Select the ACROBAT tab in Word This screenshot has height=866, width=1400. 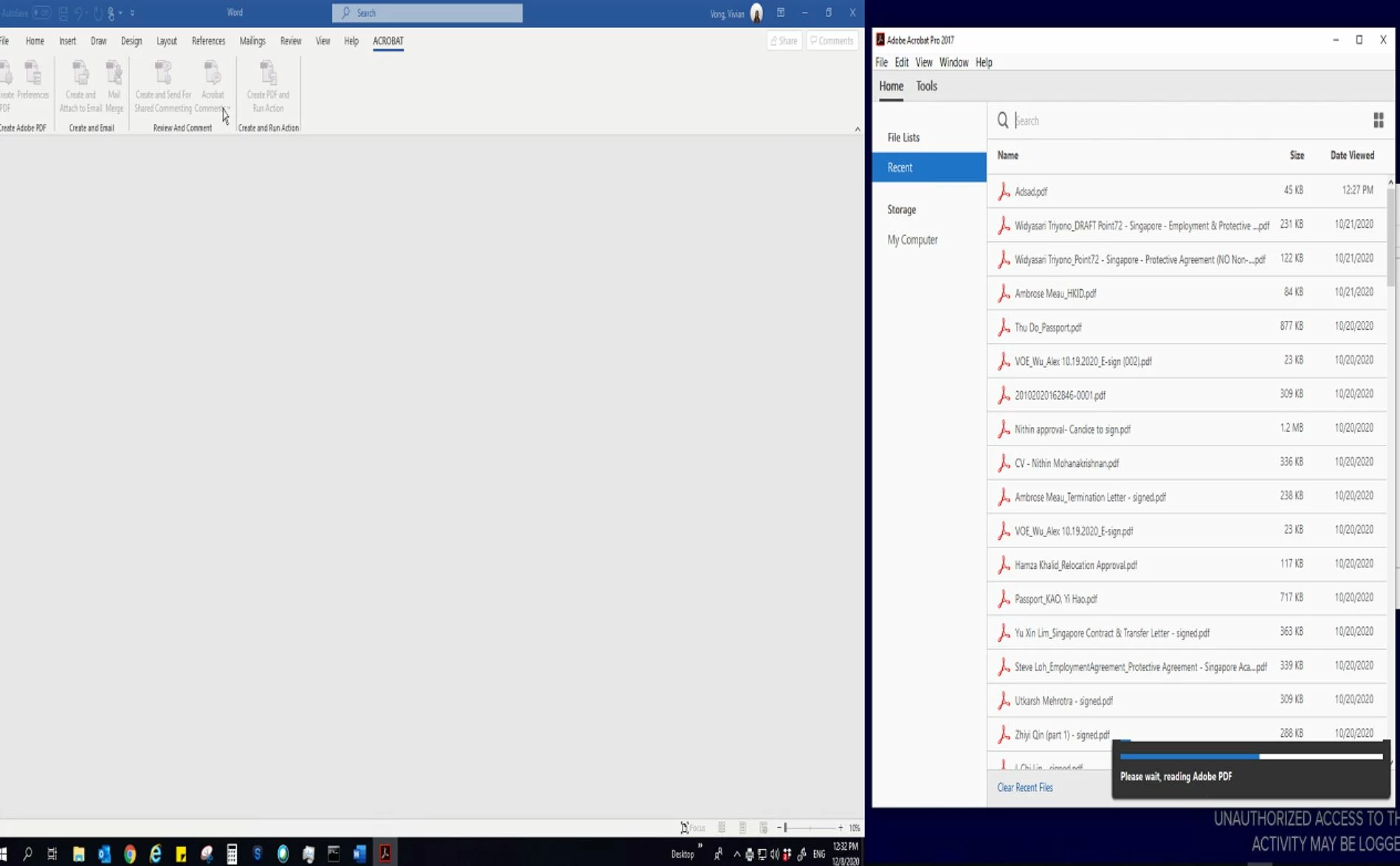[x=388, y=41]
